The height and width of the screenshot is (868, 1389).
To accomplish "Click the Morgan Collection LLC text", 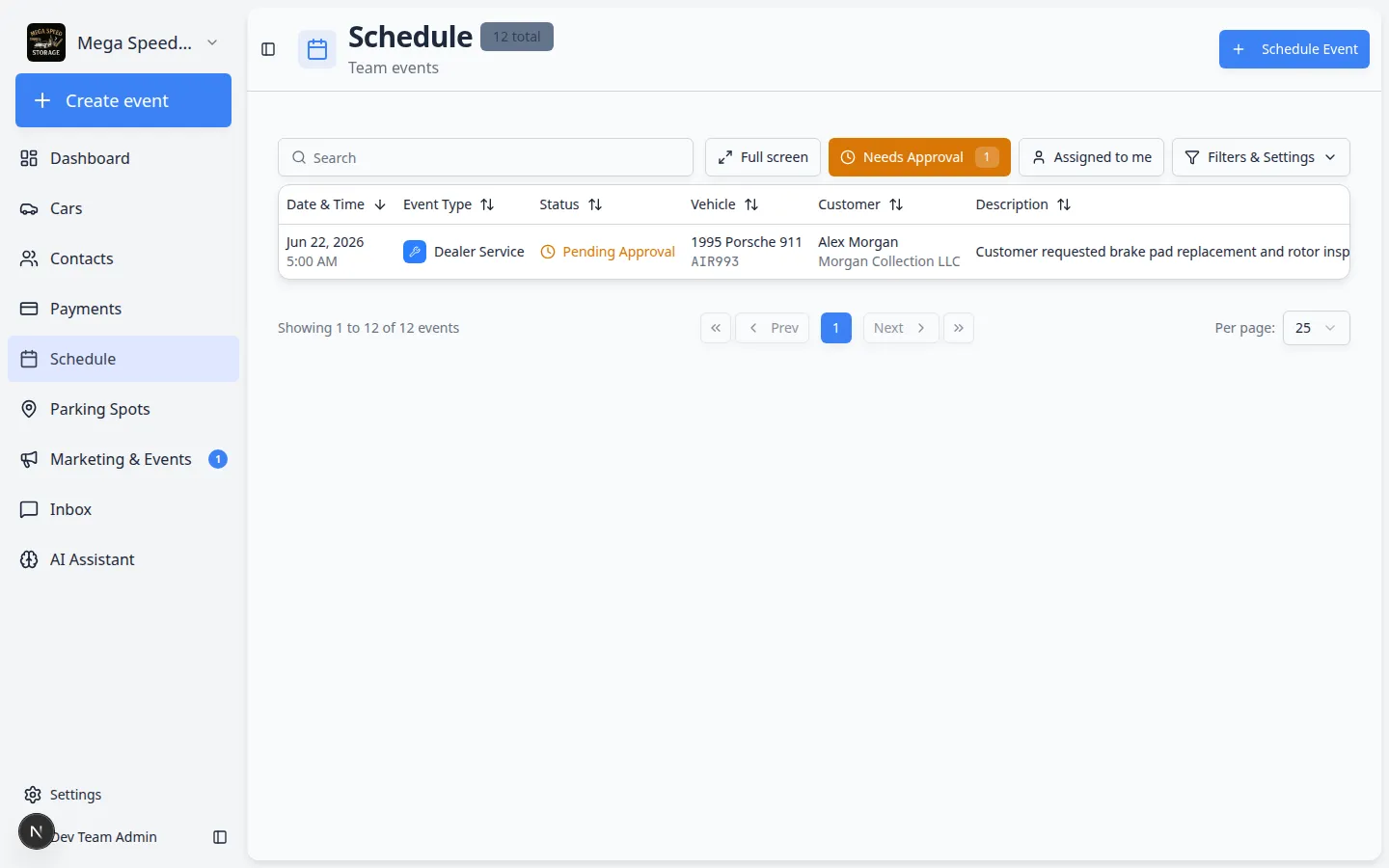I will click(889, 261).
